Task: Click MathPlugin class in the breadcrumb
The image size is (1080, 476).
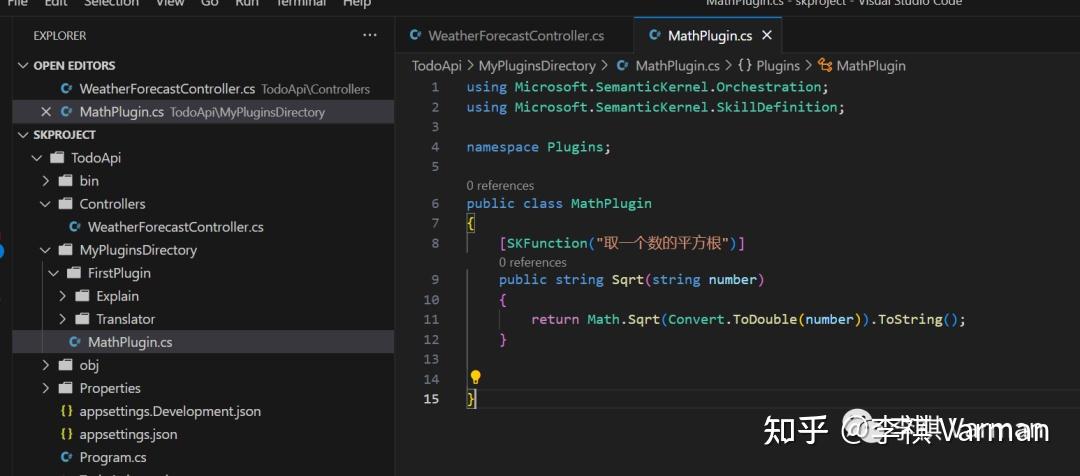Action: point(871,66)
